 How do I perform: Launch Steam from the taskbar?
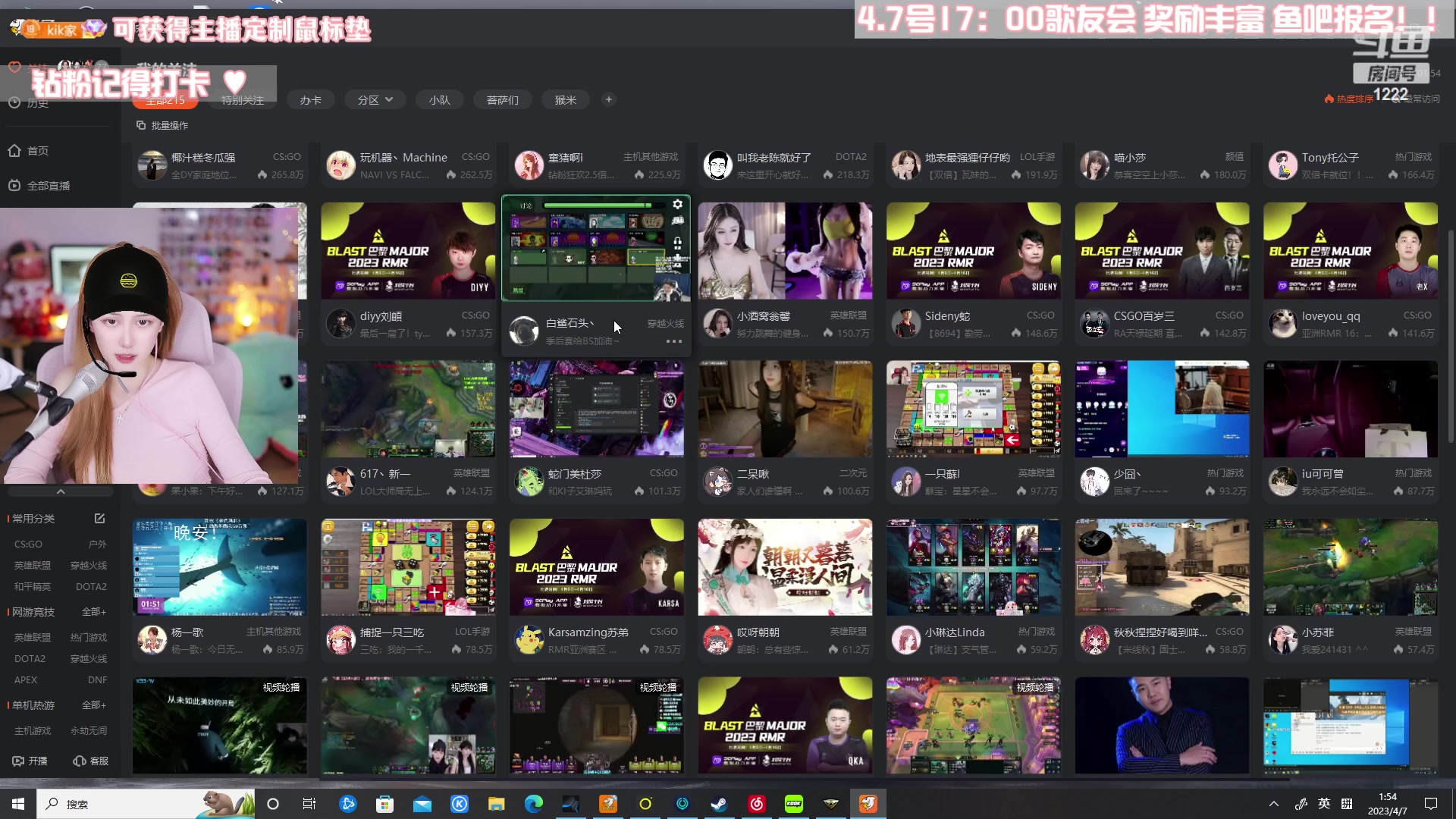(x=720, y=804)
